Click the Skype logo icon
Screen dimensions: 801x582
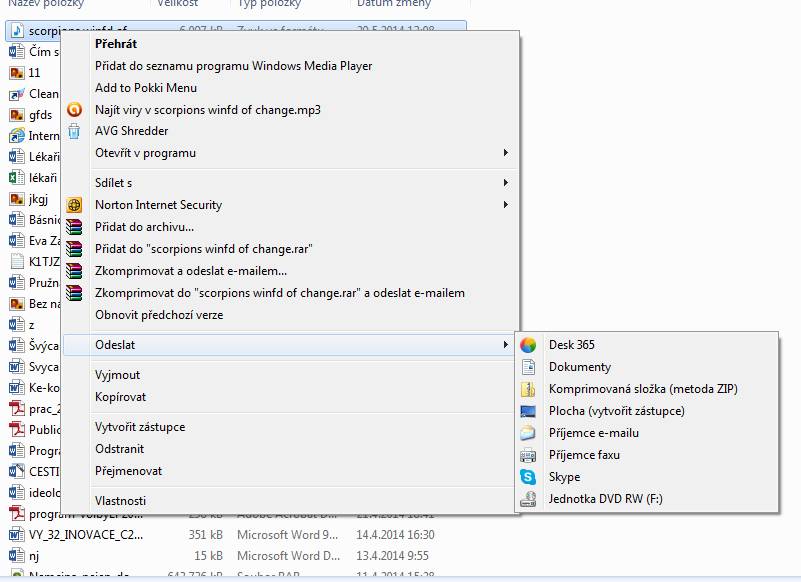pyautogui.click(x=528, y=477)
